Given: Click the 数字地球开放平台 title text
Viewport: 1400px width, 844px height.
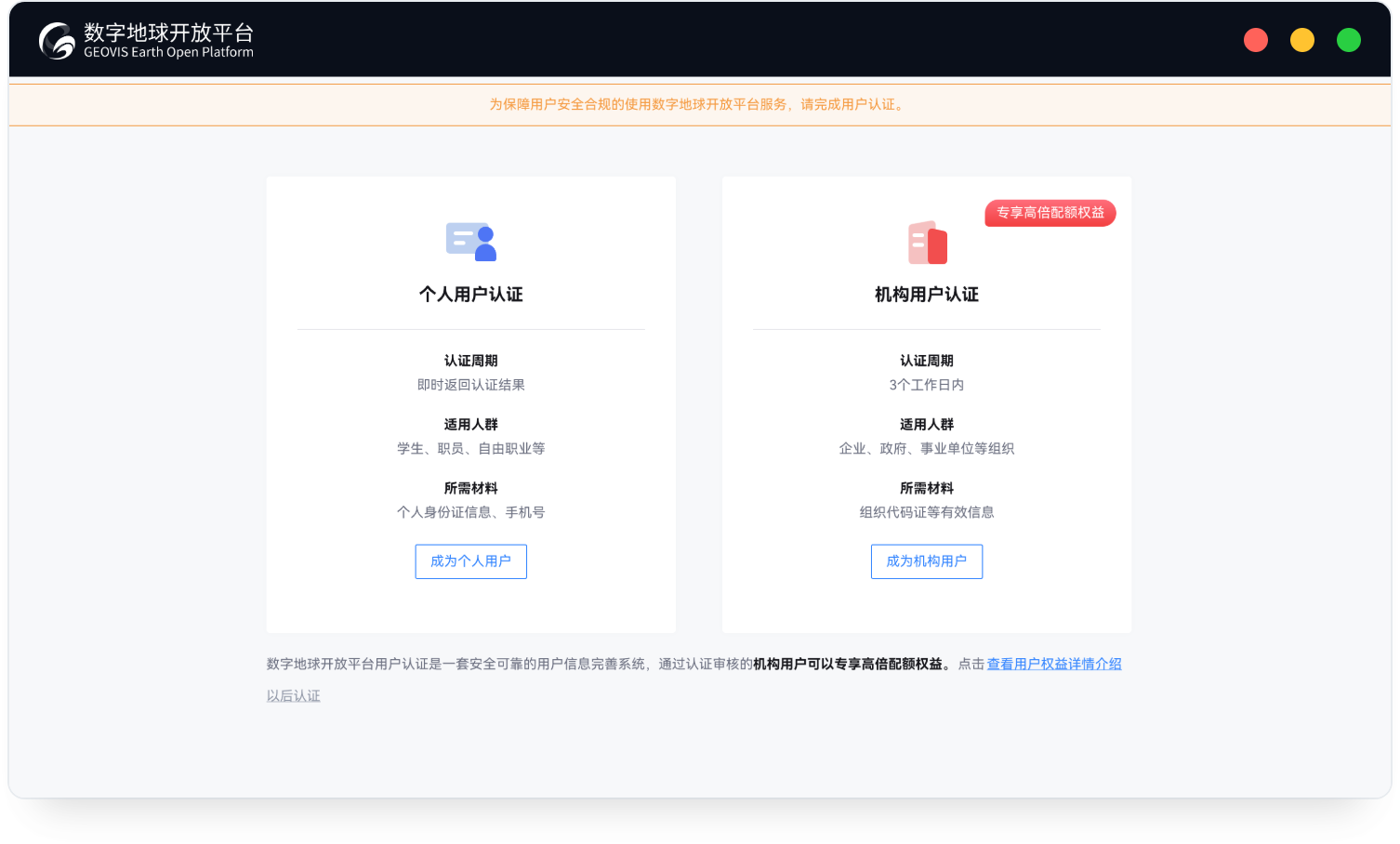Looking at the screenshot, I should (168, 33).
